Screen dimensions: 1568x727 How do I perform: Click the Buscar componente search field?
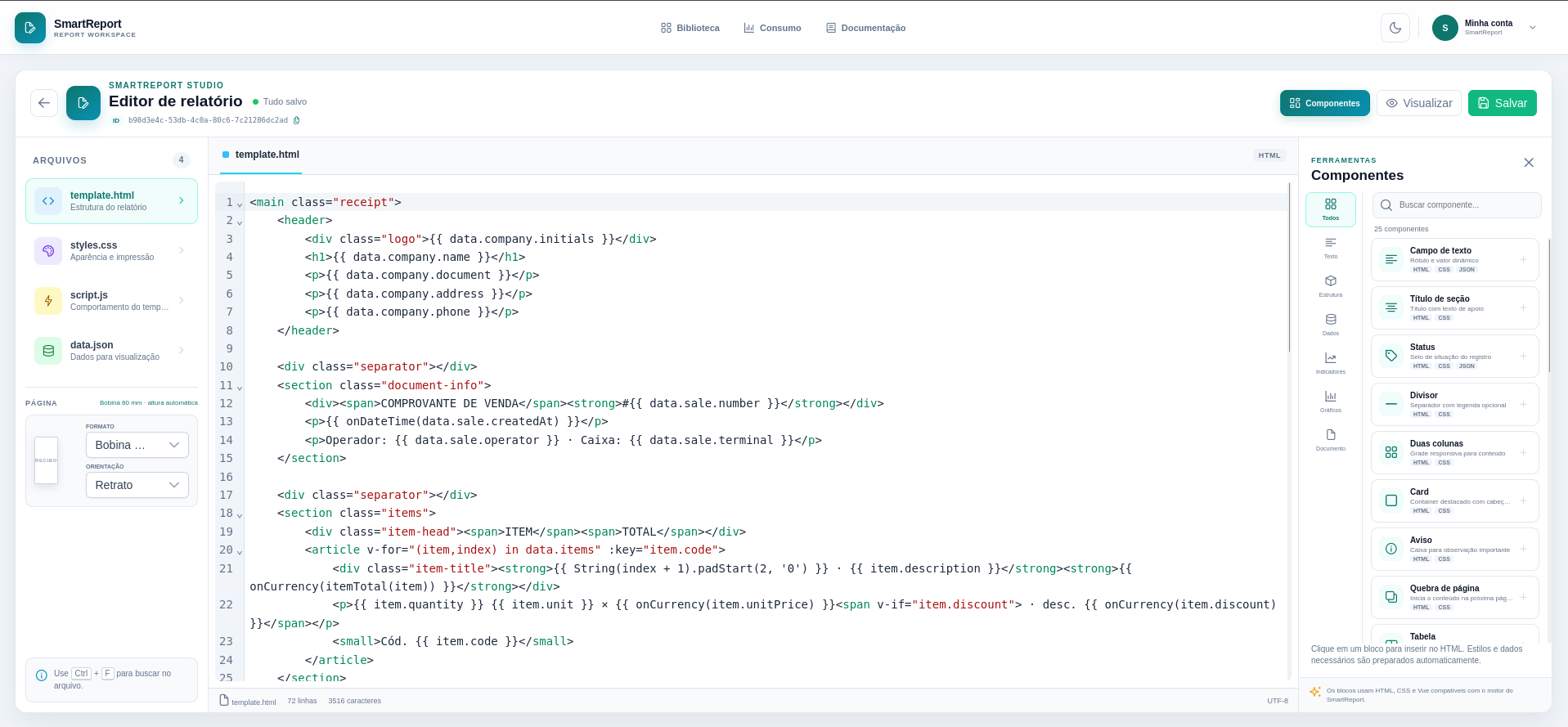[1457, 205]
